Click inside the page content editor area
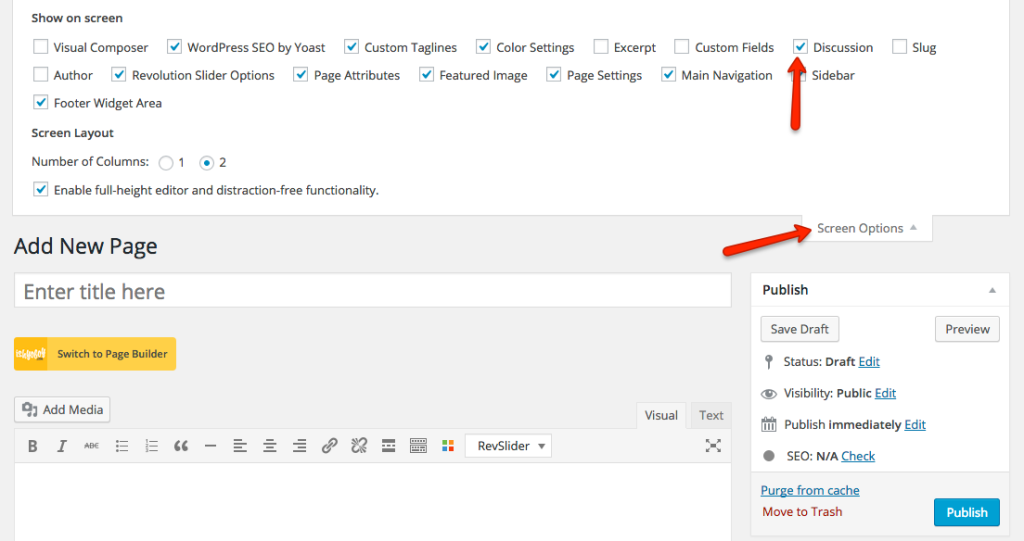This screenshot has height=541, width=1024. pyautogui.click(x=372, y=502)
